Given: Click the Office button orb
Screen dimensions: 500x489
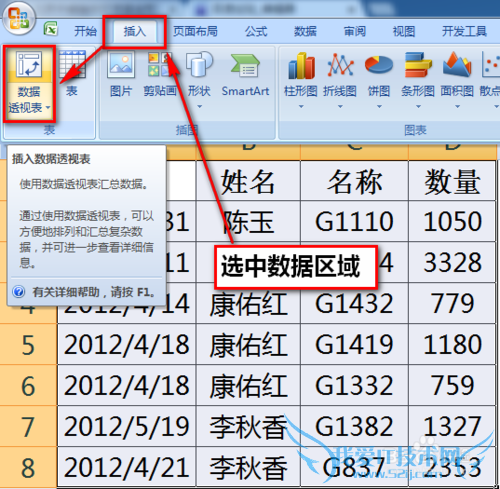Looking at the screenshot, I should pos(19,18).
